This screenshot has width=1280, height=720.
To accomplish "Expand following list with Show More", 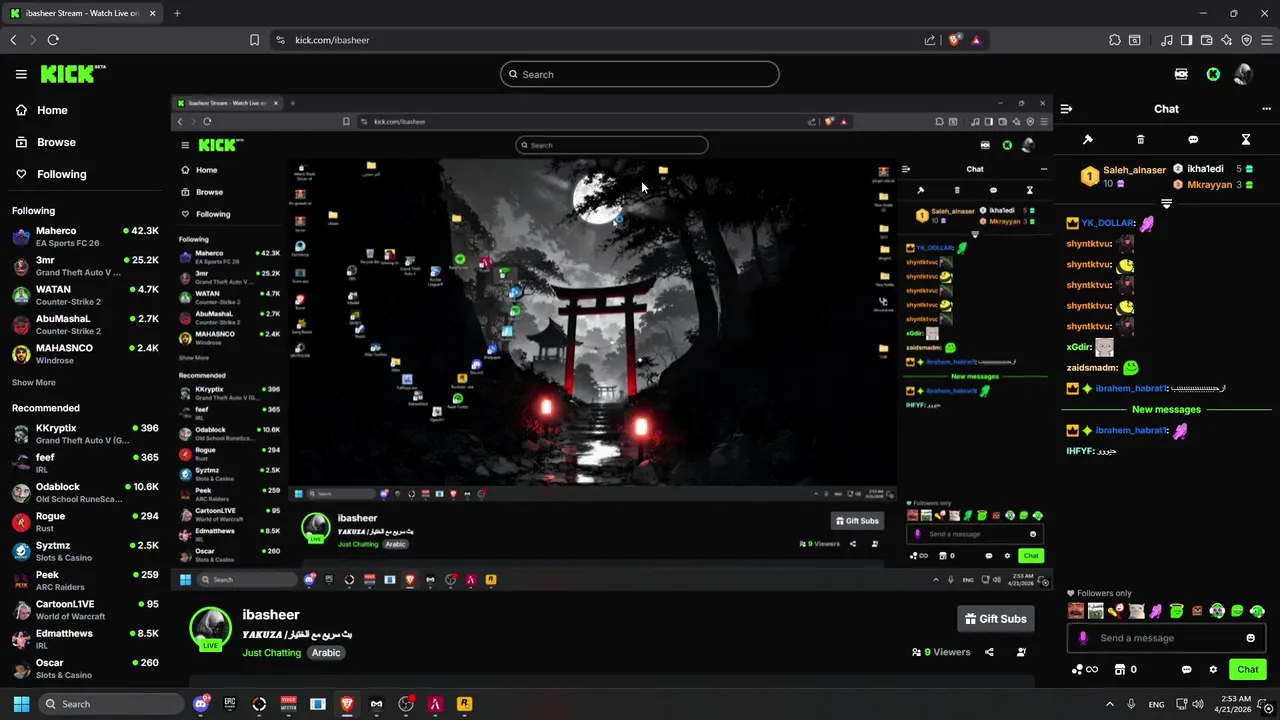I will (34, 382).
